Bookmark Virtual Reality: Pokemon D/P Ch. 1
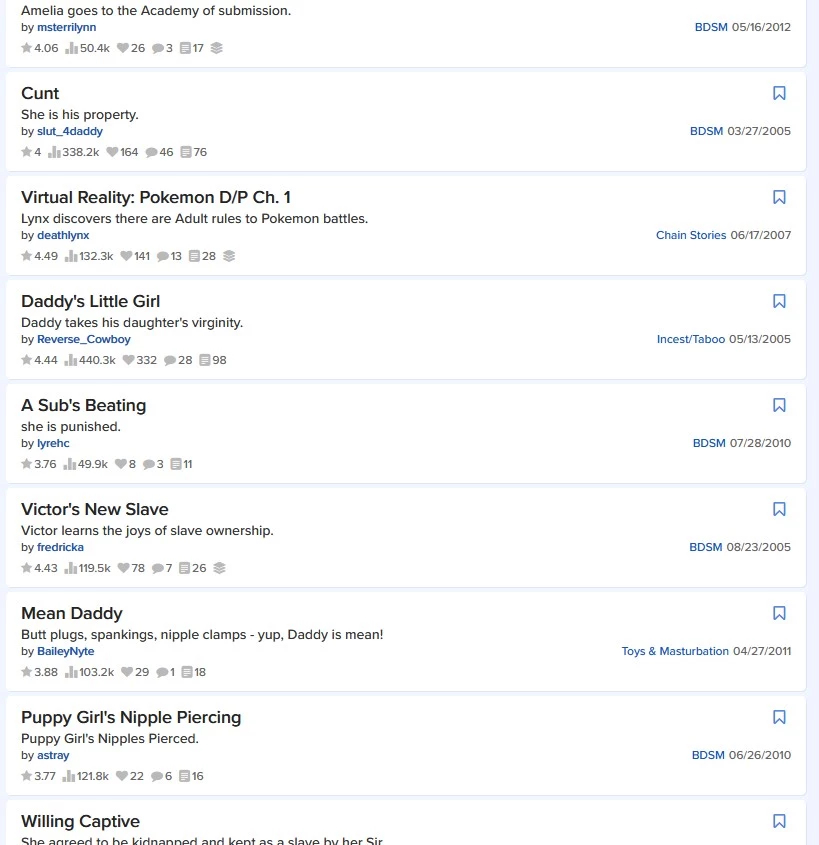 [779, 197]
